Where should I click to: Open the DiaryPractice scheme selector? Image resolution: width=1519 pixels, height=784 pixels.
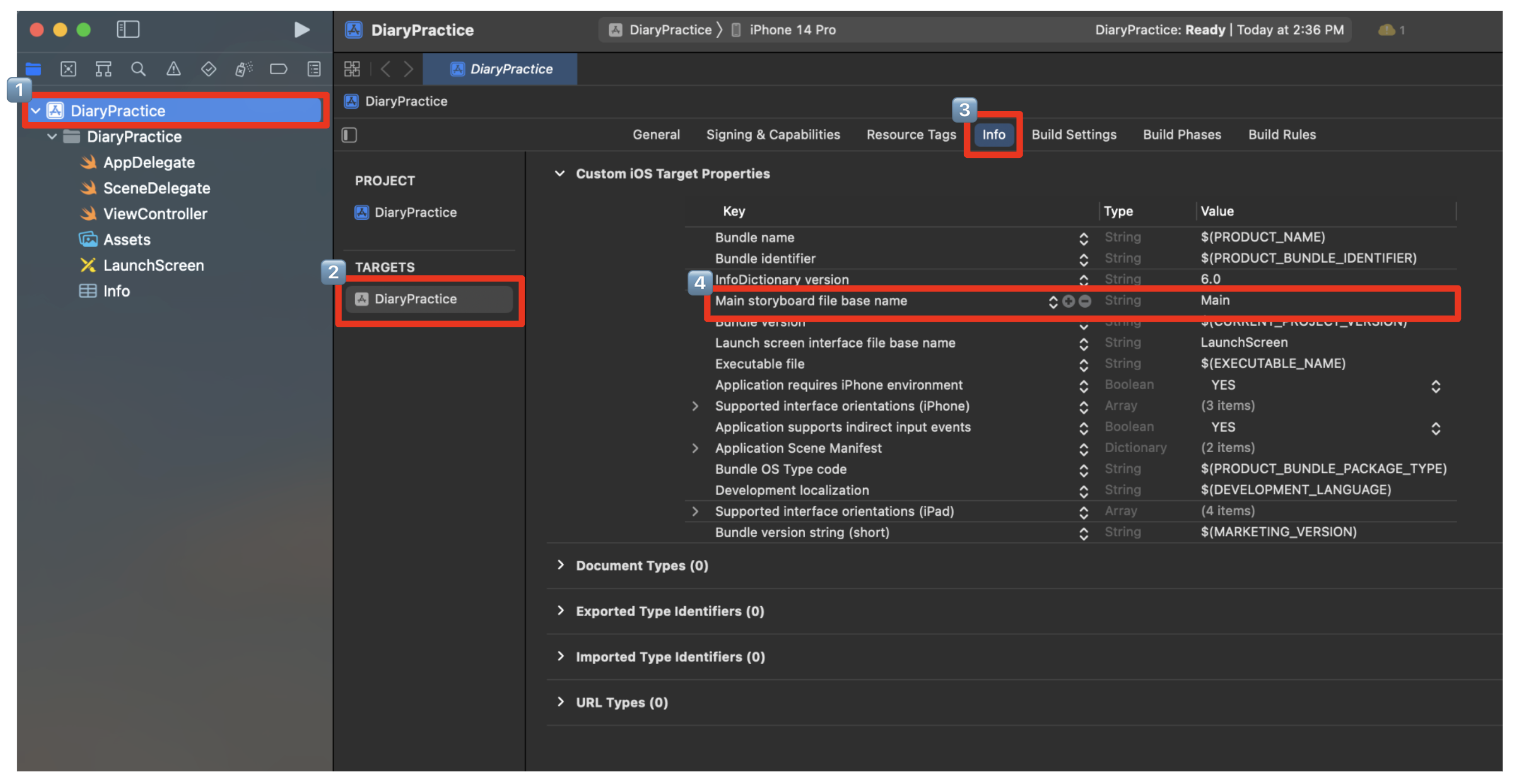tap(661, 30)
